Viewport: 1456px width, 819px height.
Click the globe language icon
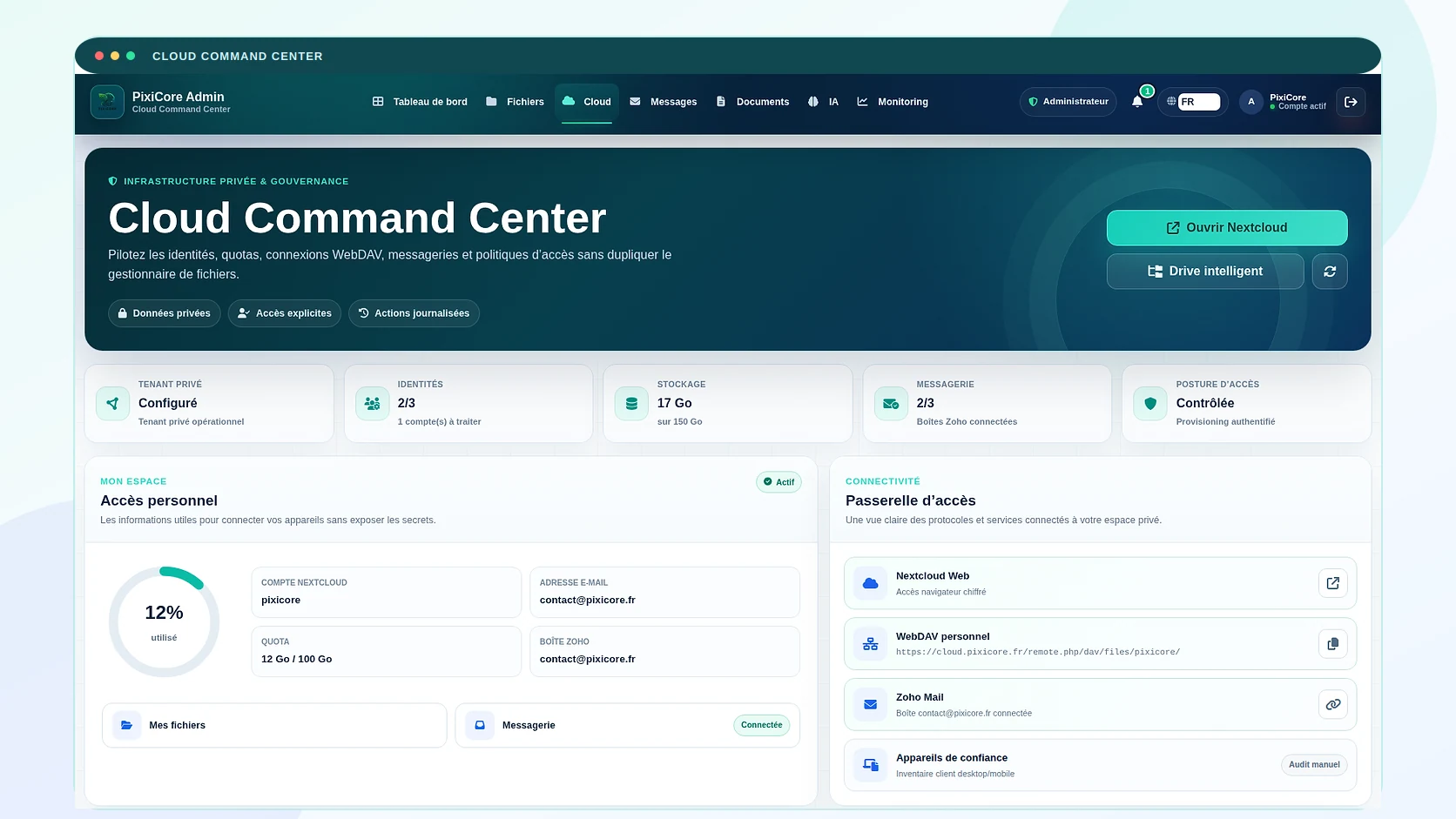coord(1171,102)
